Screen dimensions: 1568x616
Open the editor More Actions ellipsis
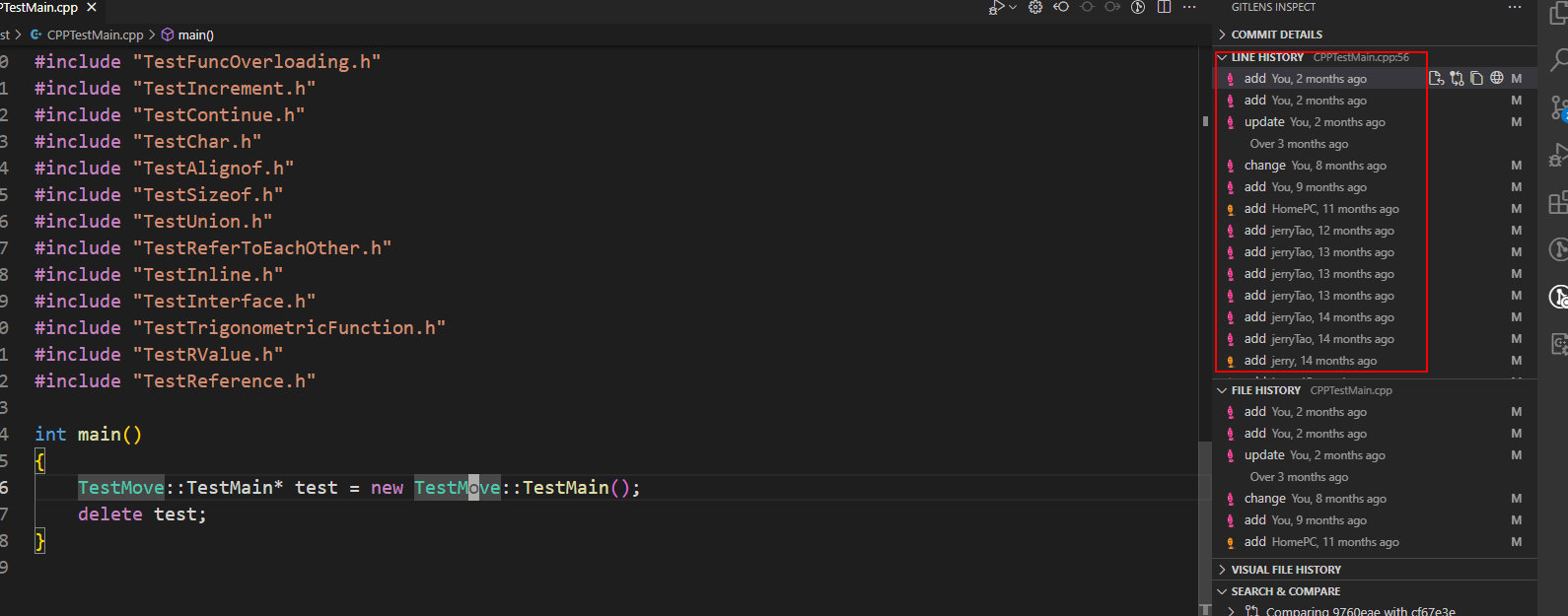pyautogui.click(x=1189, y=7)
